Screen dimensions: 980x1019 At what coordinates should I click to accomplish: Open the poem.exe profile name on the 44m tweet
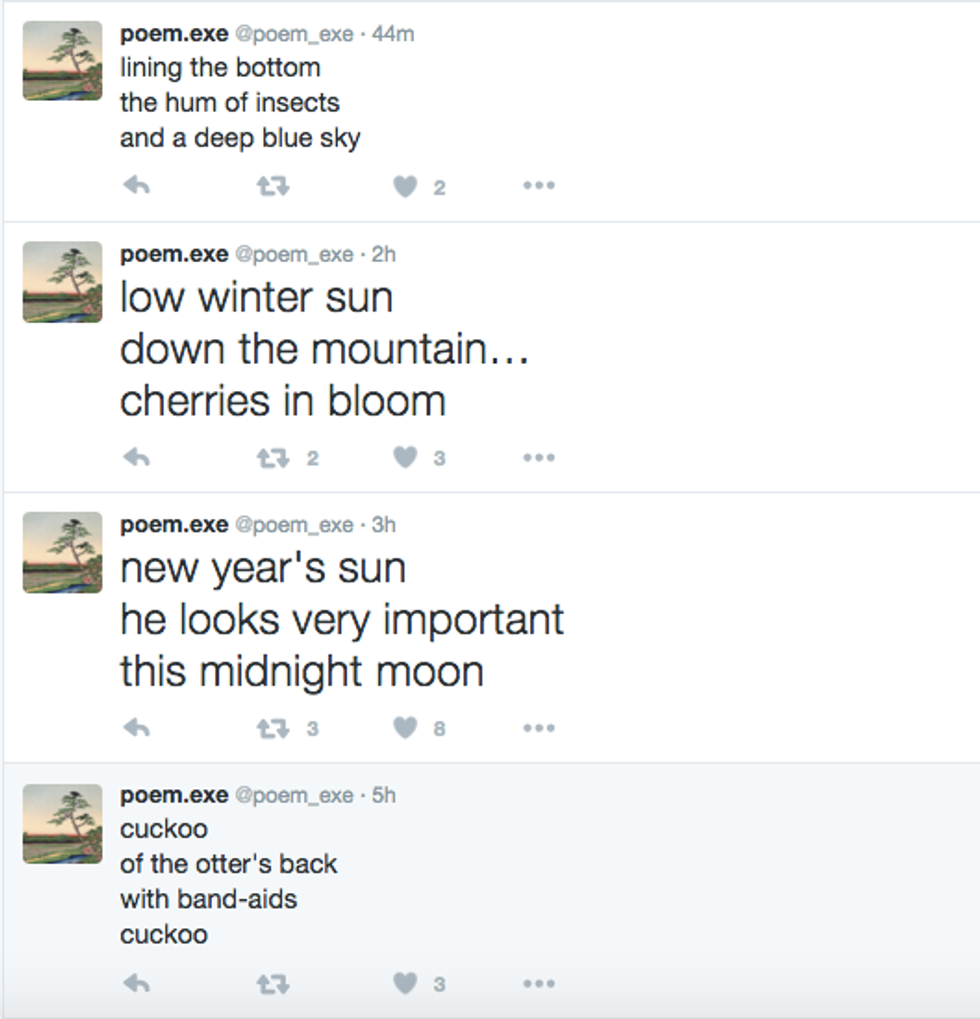coord(174,34)
